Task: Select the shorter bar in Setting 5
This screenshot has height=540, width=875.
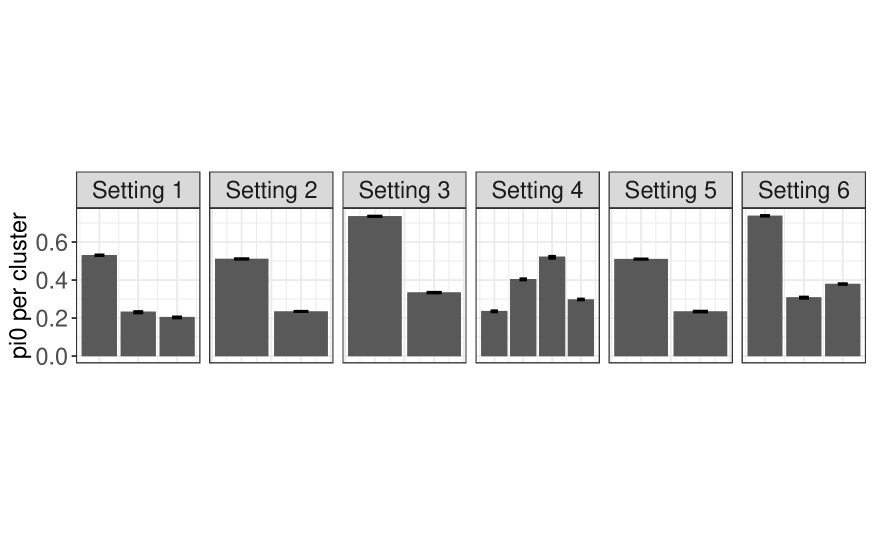Action: pyautogui.click(x=700, y=333)
